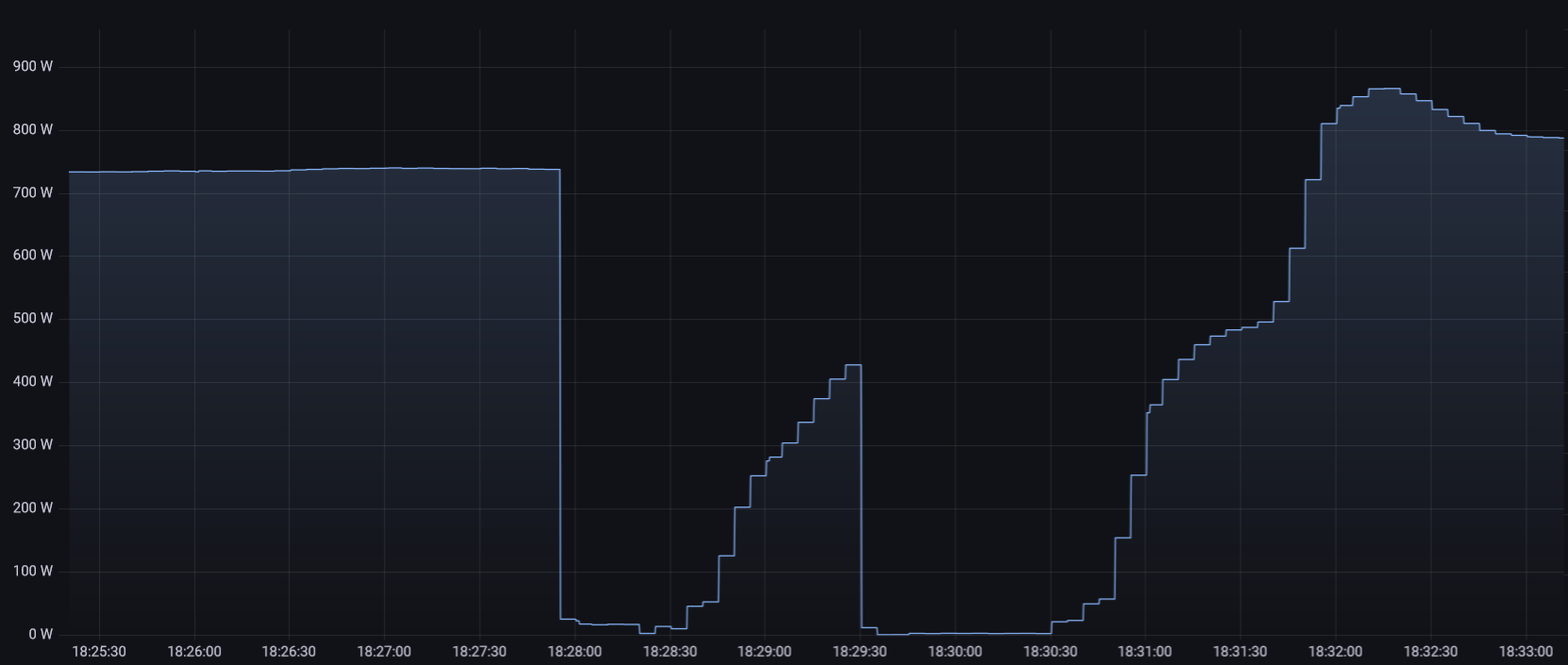The width and height of the screenshot is (1568, 665).
Task: Click the 700 W y-axis label
Action: tap(33, 192)
